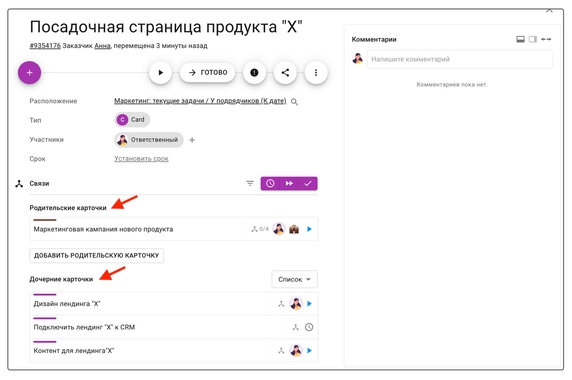
Task: Switch comments panel to bottom layout icon
Action: coord(521,39)
